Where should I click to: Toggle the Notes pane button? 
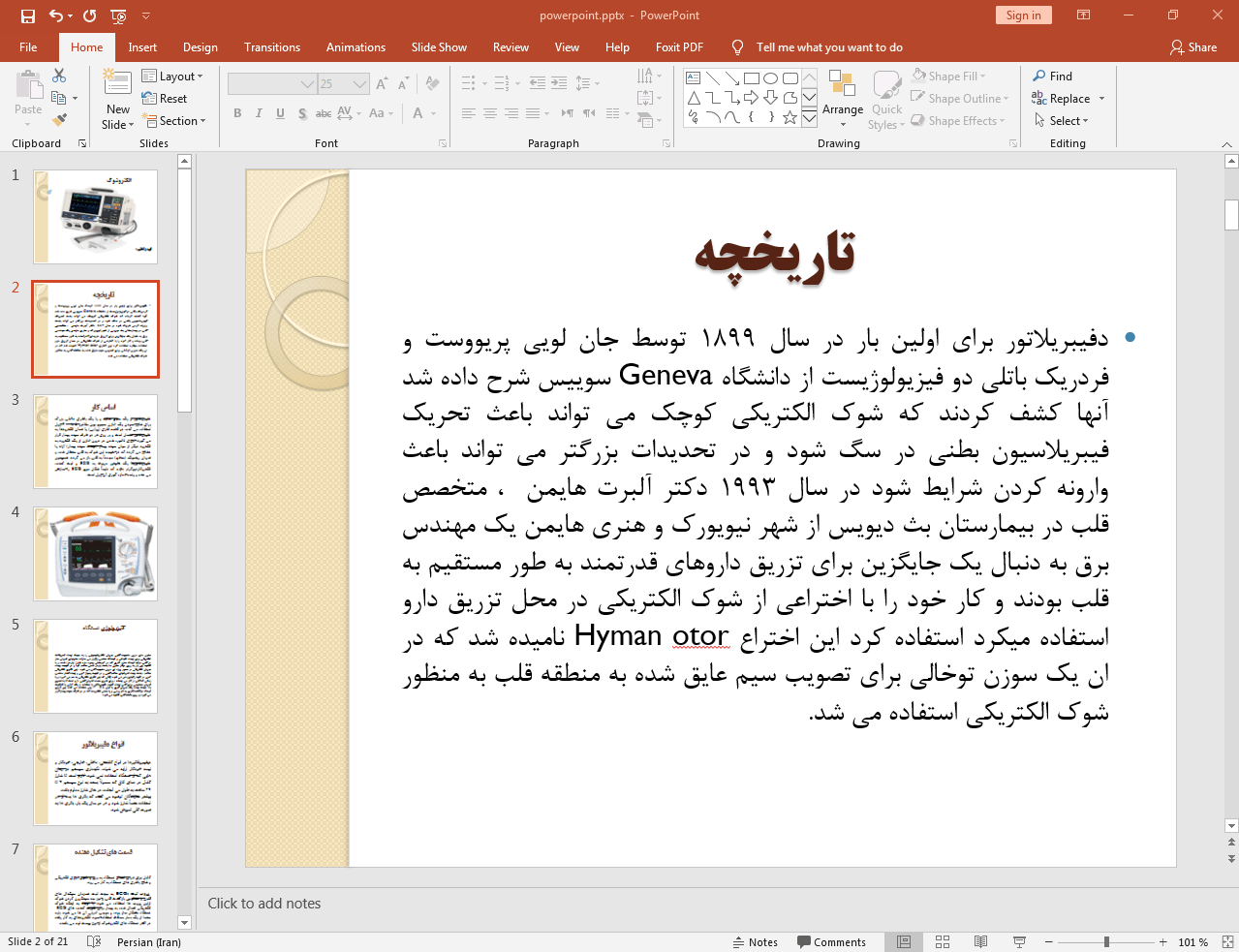(756, 942)
